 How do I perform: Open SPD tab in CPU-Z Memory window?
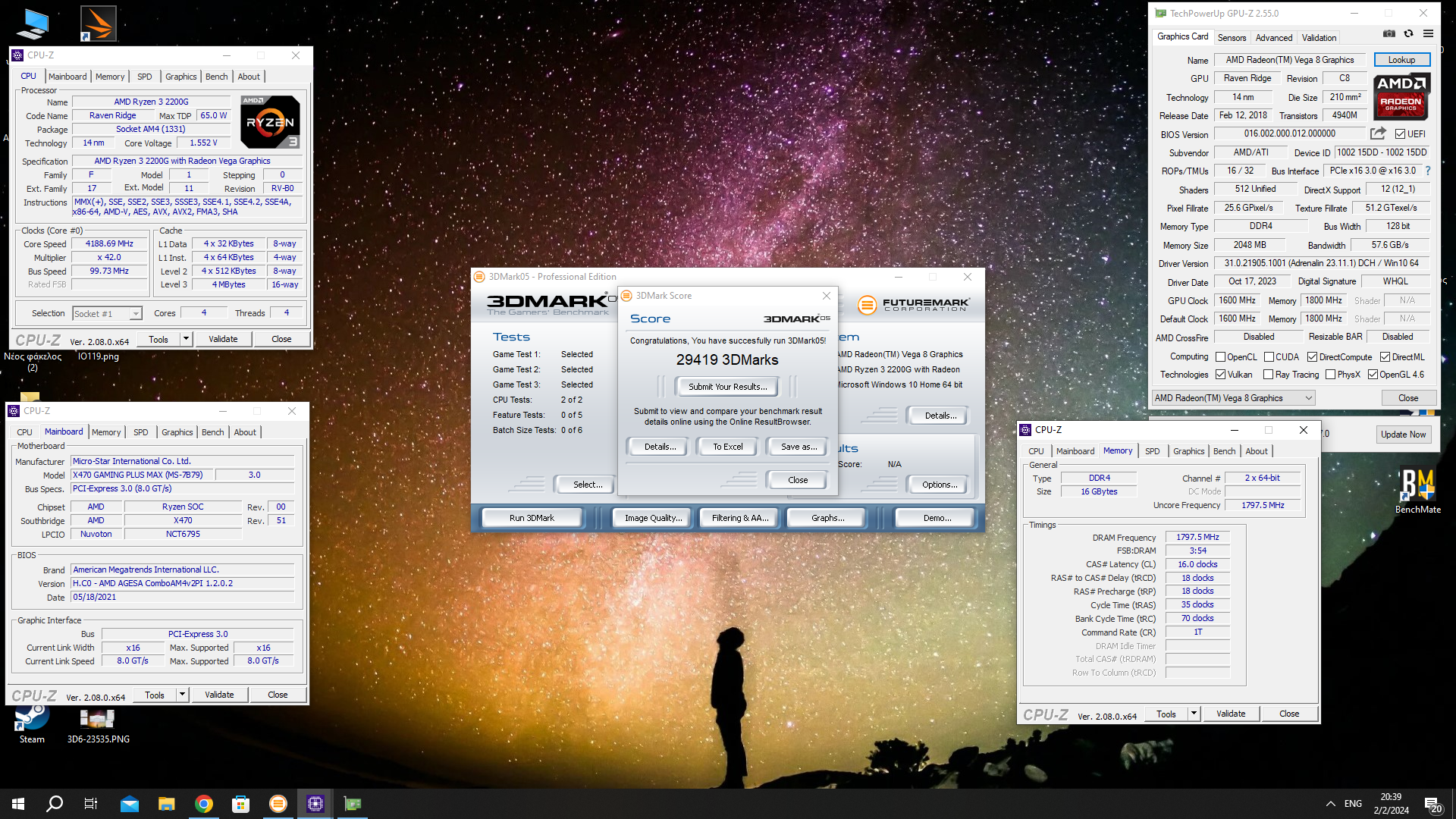pos(1152,451)
